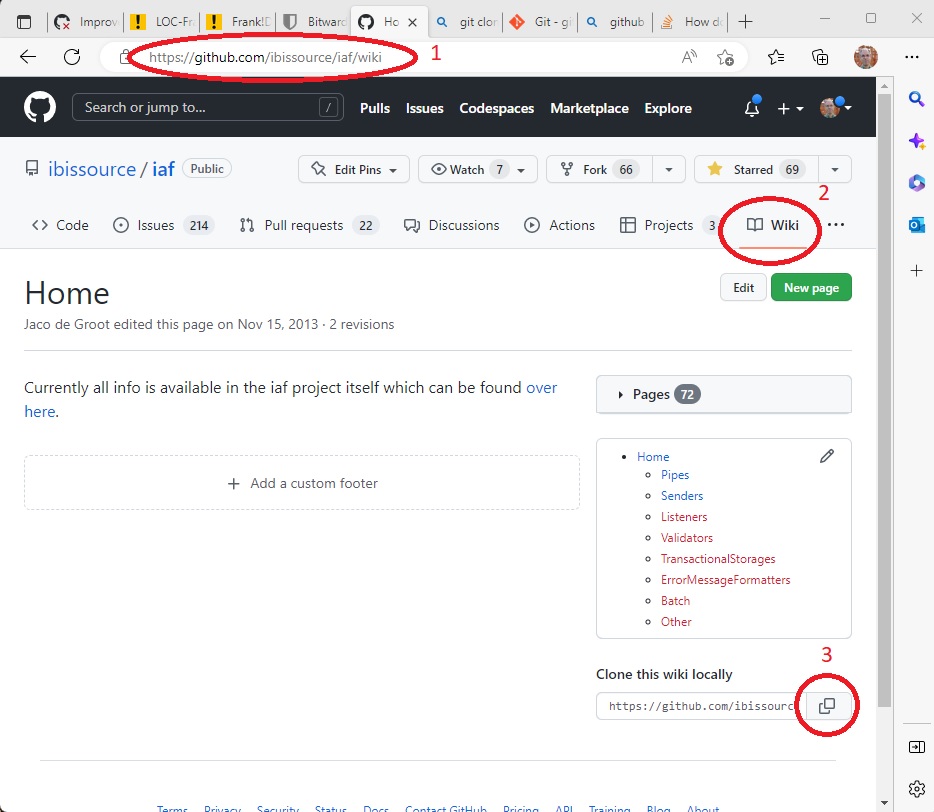This screenshot has width=934, height=812.
Task: Select the Wiki tab
Action: [x=773, y=225]
